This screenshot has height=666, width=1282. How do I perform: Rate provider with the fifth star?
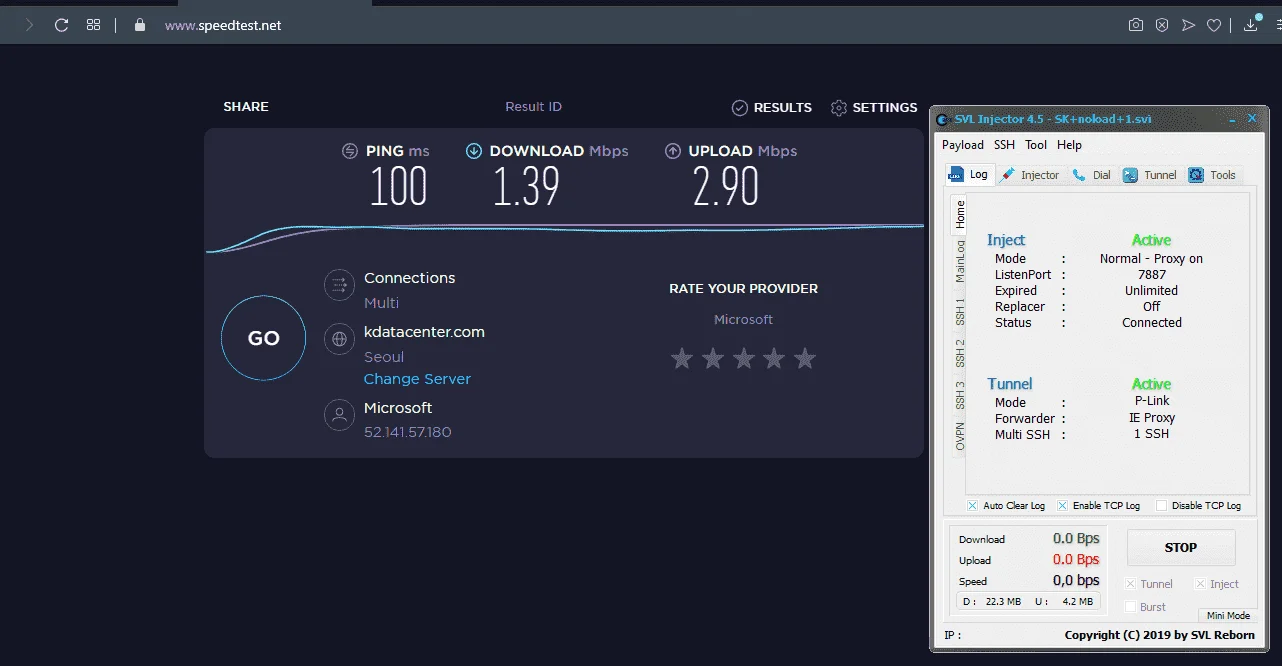805,358
